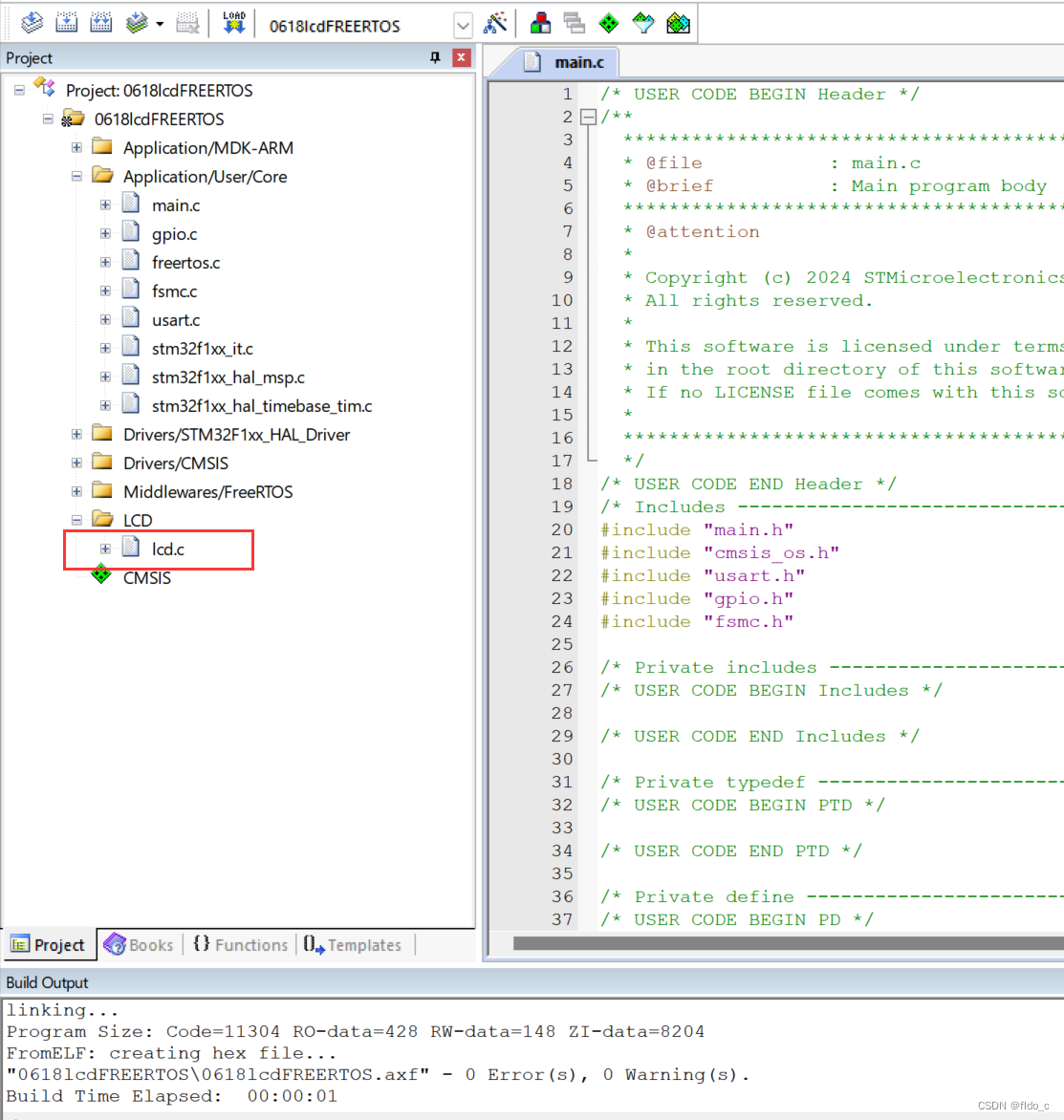Build the target files
This screenshot has height=1120, width=1064.
click(67, 24)
